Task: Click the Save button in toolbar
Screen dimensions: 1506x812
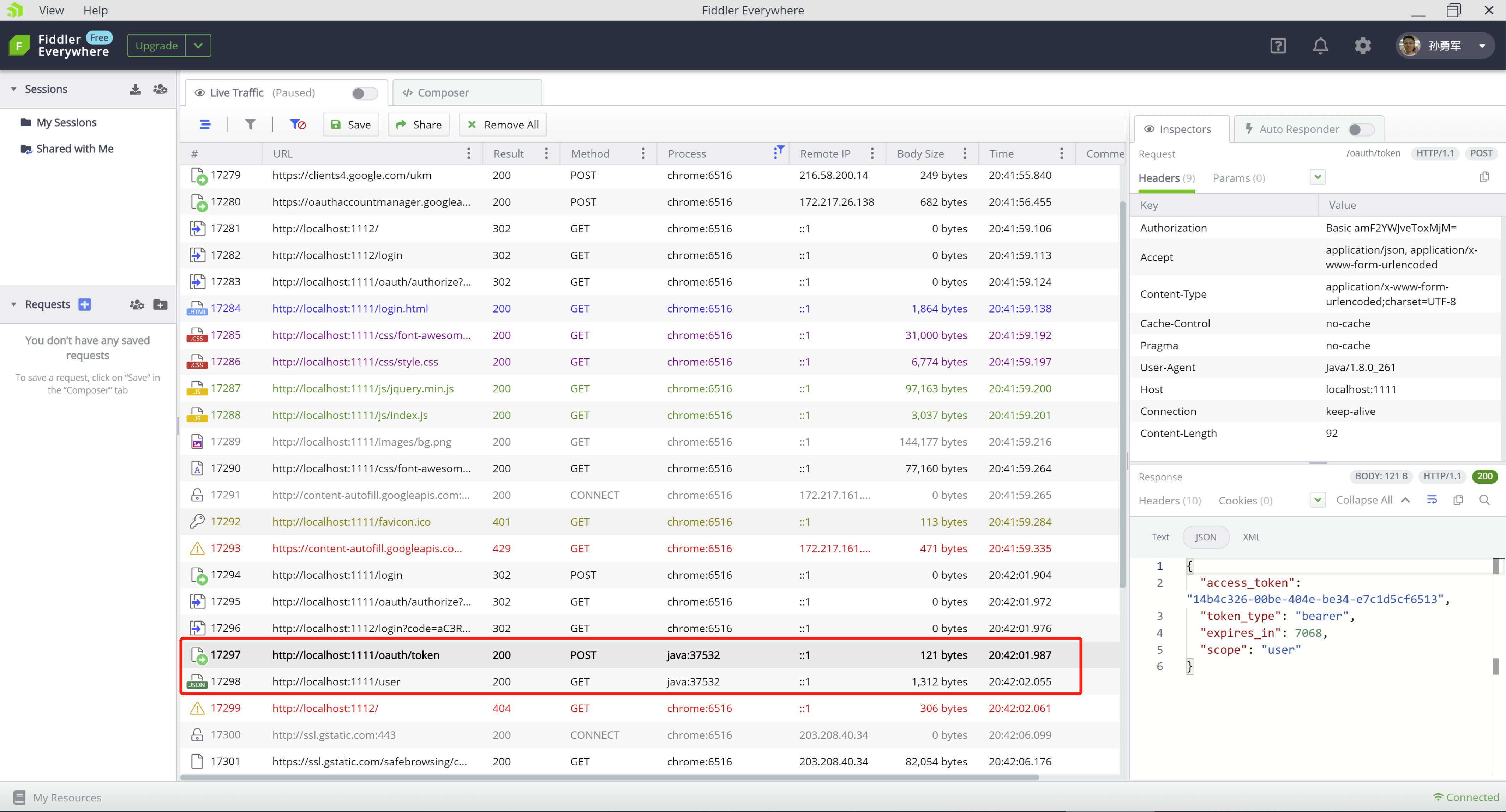Action: point(350,124)
